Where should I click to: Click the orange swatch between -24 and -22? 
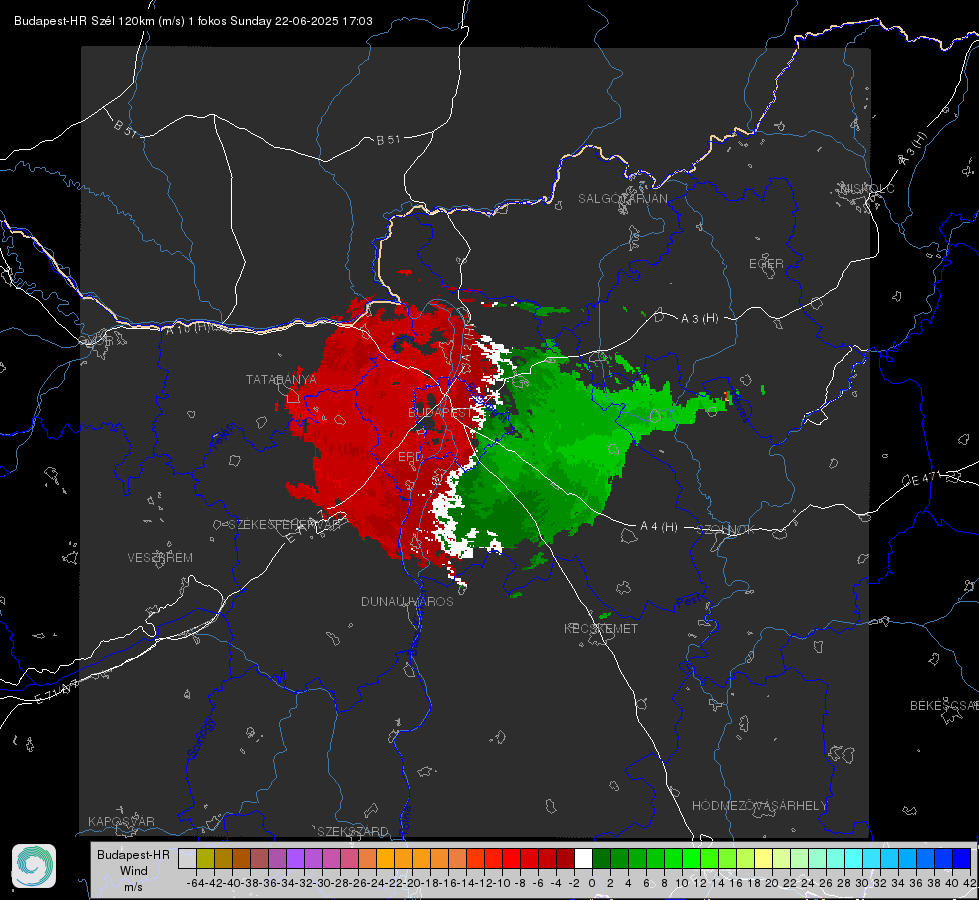click(385, 859)
